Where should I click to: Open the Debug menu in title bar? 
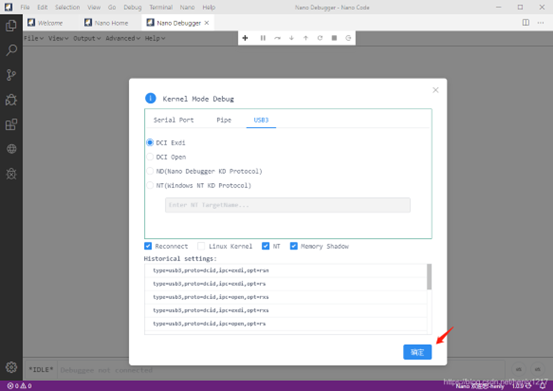(x=133, y=7)
